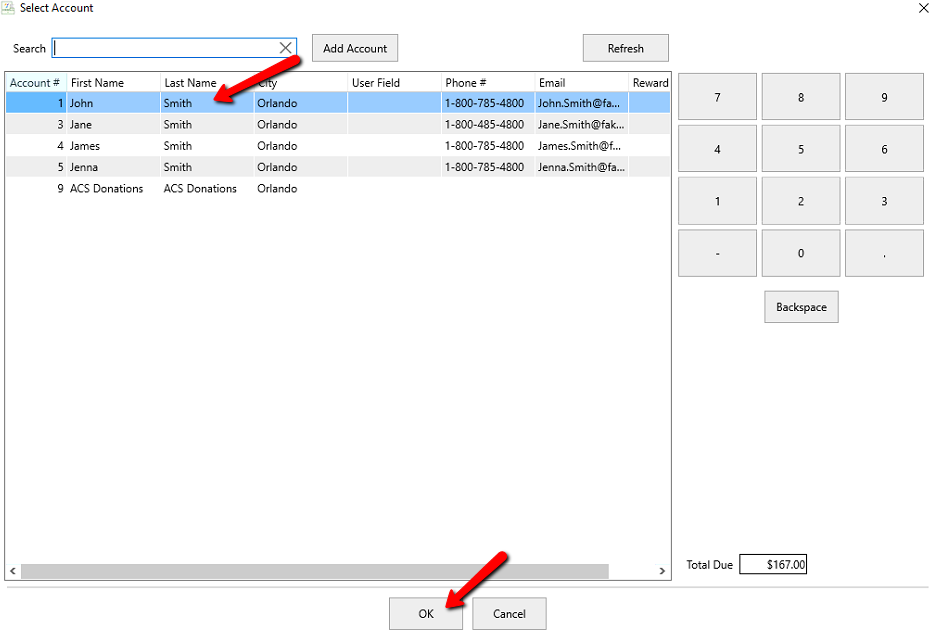Click the Add Account button

click(x=355, y=48)
